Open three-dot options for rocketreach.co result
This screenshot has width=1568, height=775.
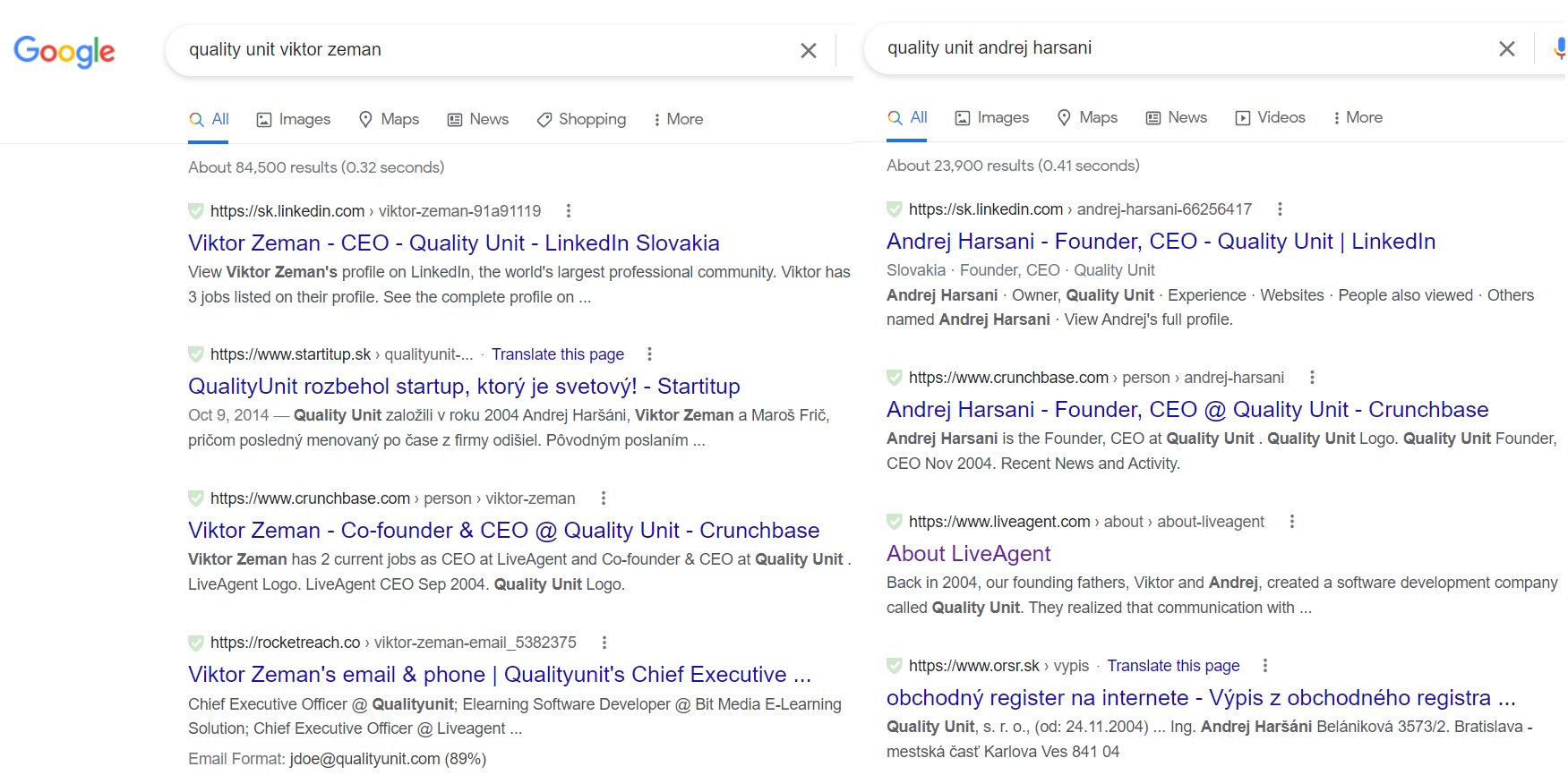pos(604,643)
